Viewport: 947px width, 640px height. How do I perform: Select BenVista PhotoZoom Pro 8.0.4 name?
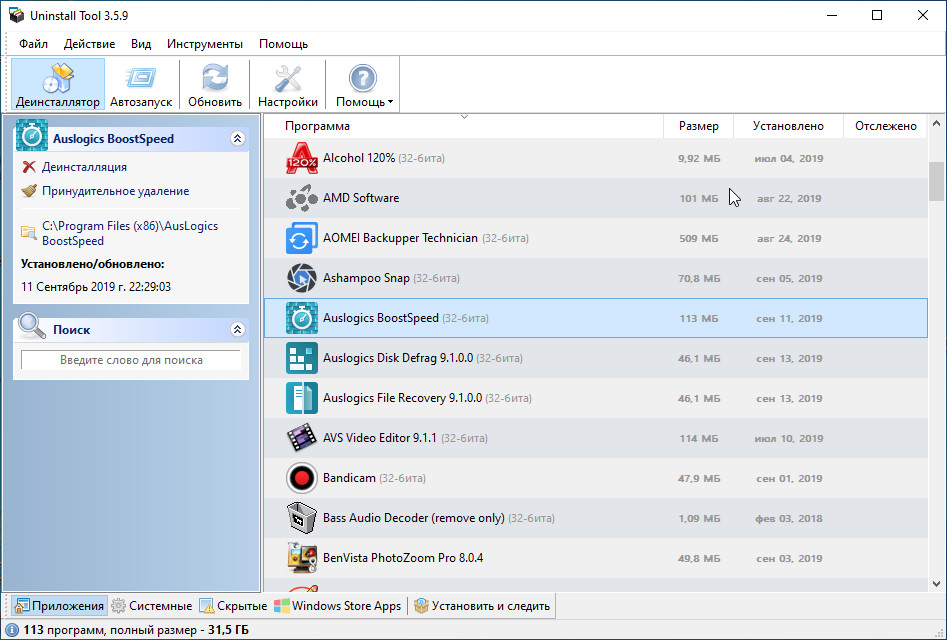coord(403,558)
